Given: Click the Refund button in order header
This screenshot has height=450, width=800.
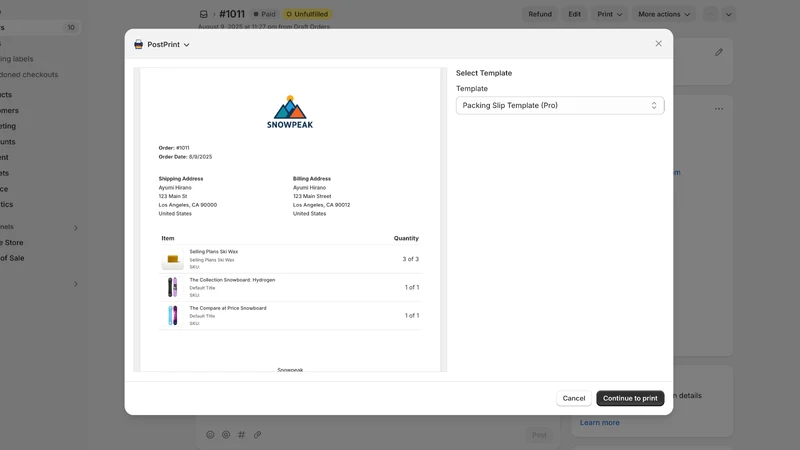Looking at the screenshot, I should [x=540, y=14].
